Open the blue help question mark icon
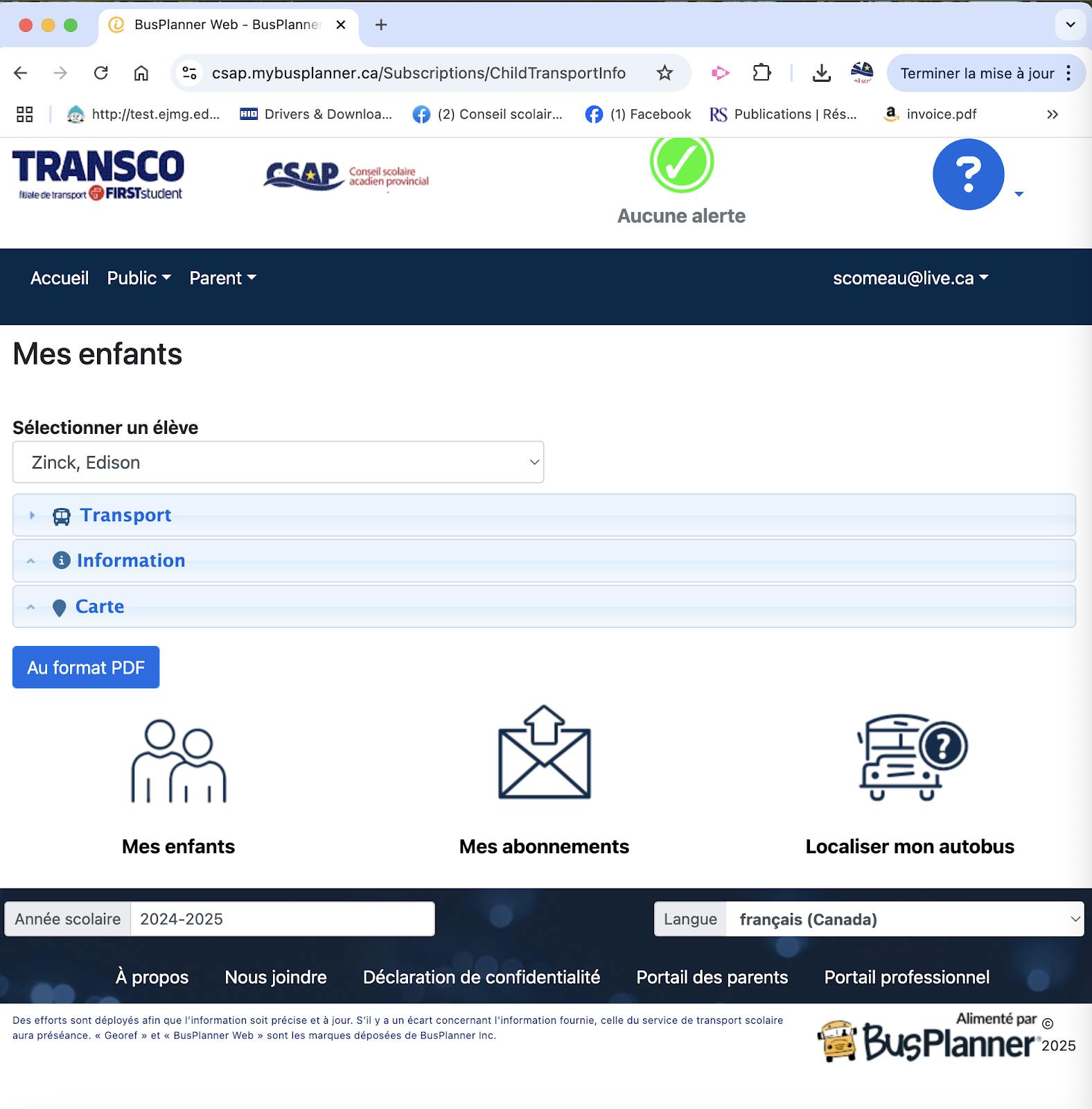The width and height of the screenshot is (1092, 1109). point(968,174)
